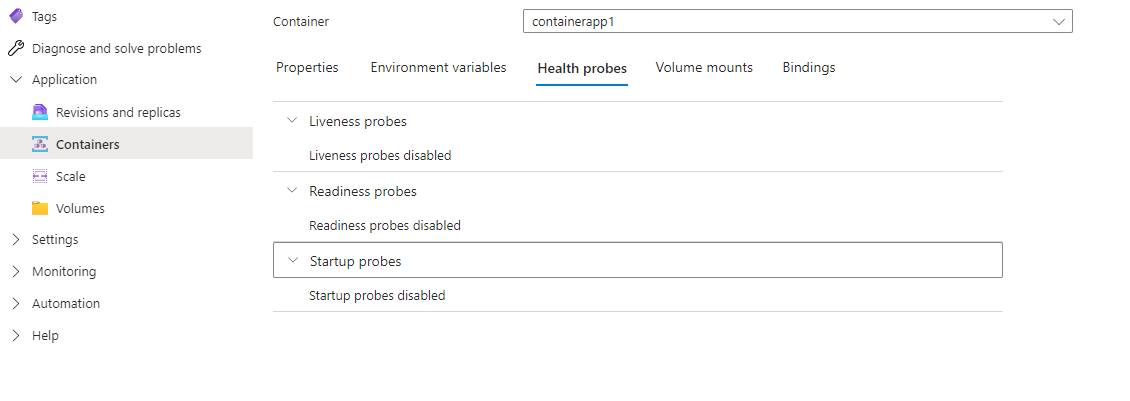This screenshot has width=1130, height=401.
Task: Open the Container dropdown showing containerapp1
Action: point(798,22)
